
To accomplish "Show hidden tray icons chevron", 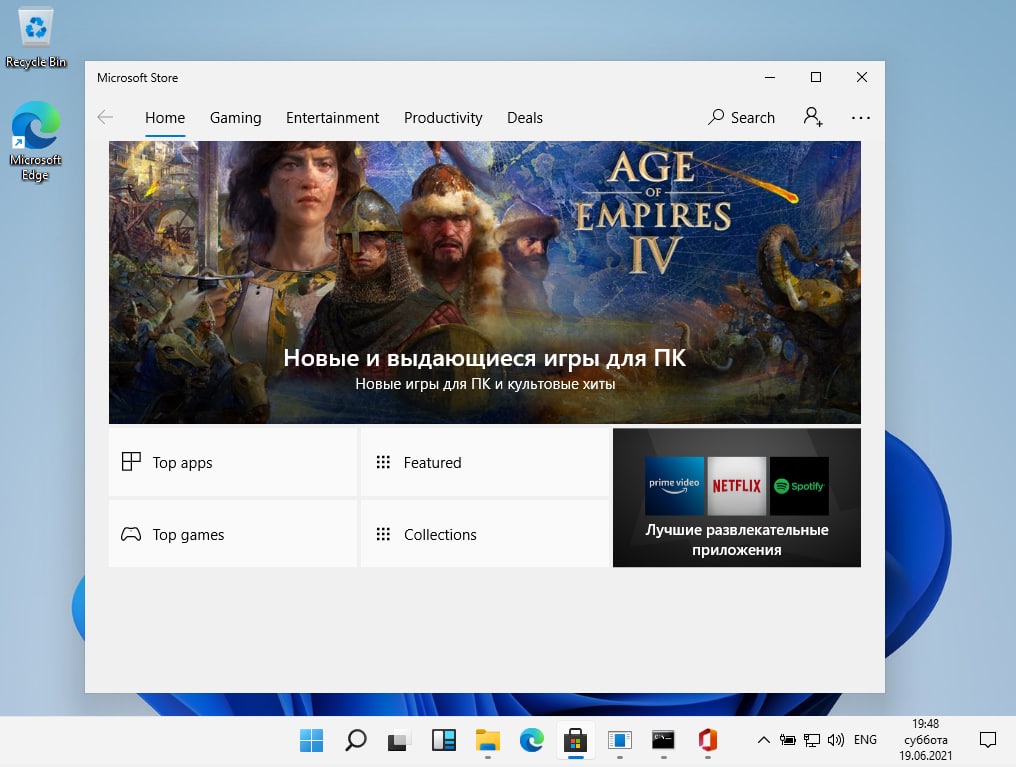I will click(x=764, y=740).
